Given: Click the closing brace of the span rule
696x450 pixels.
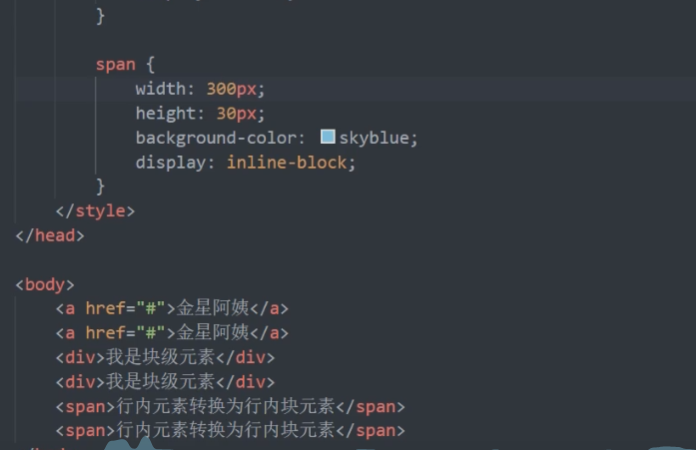Looking at the screenshot, I should (x=100, y=186).
